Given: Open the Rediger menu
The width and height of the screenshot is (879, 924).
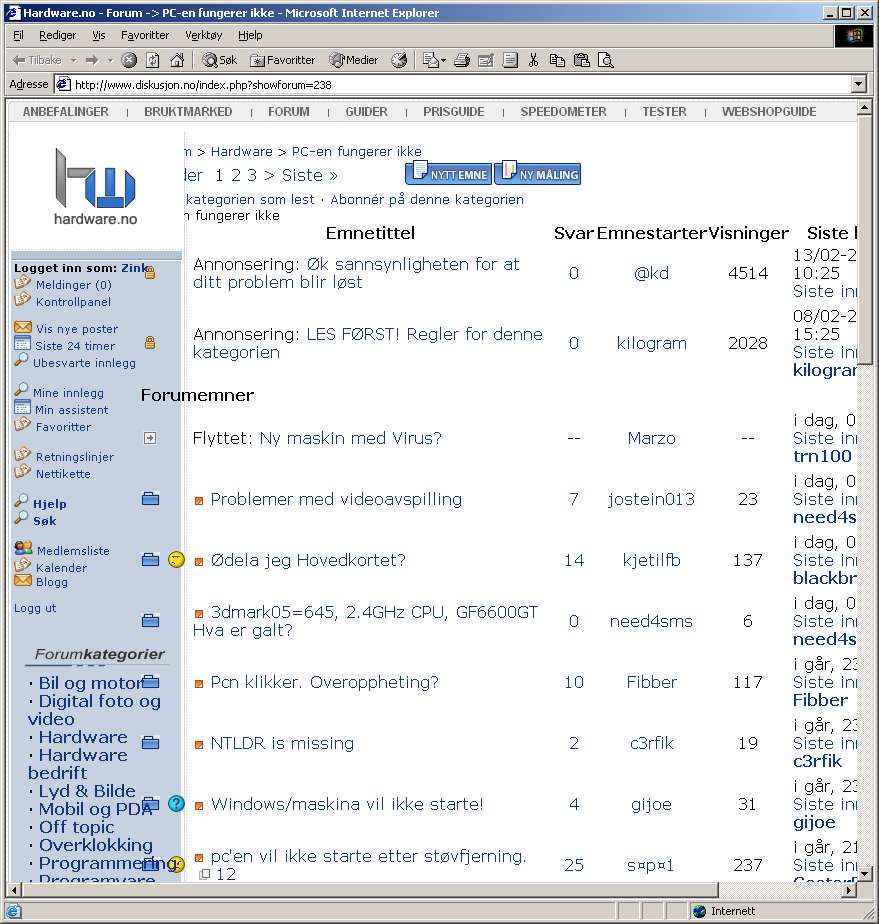Looking at the screenshot, I should tap(57, 35).
